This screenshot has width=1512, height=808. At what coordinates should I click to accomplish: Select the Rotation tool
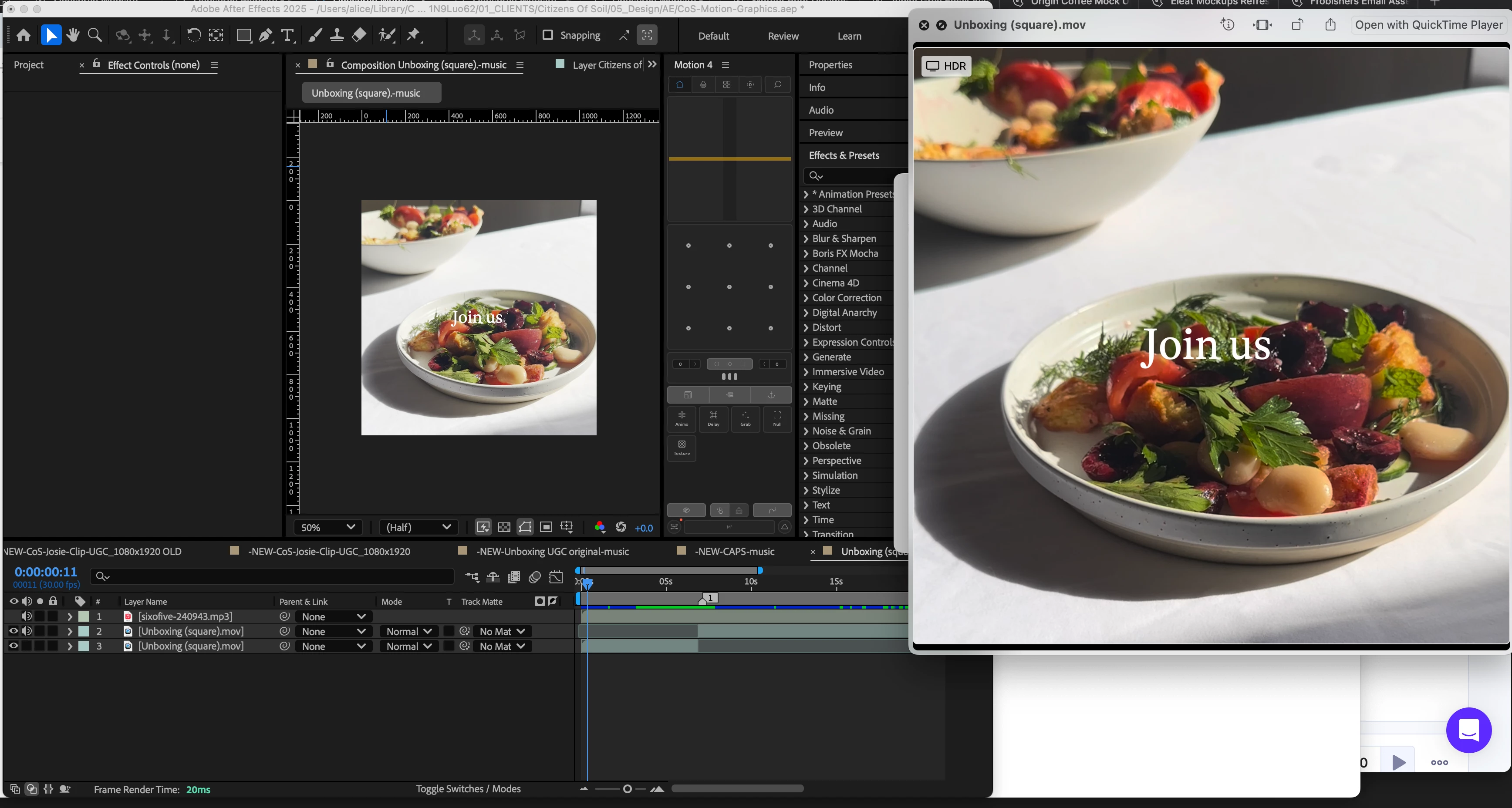click(x=193, y=35)
